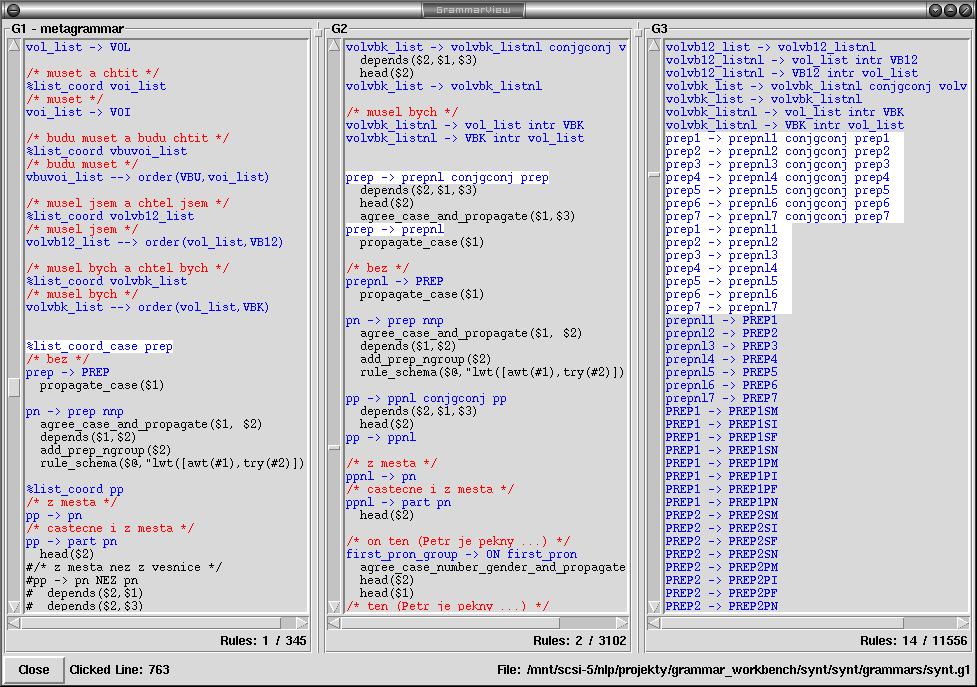This screenshot has height=687, width=977.
Task: Select highlighted 'prep -> prepnl conjgconj prep' in G2
Action: 447,177
